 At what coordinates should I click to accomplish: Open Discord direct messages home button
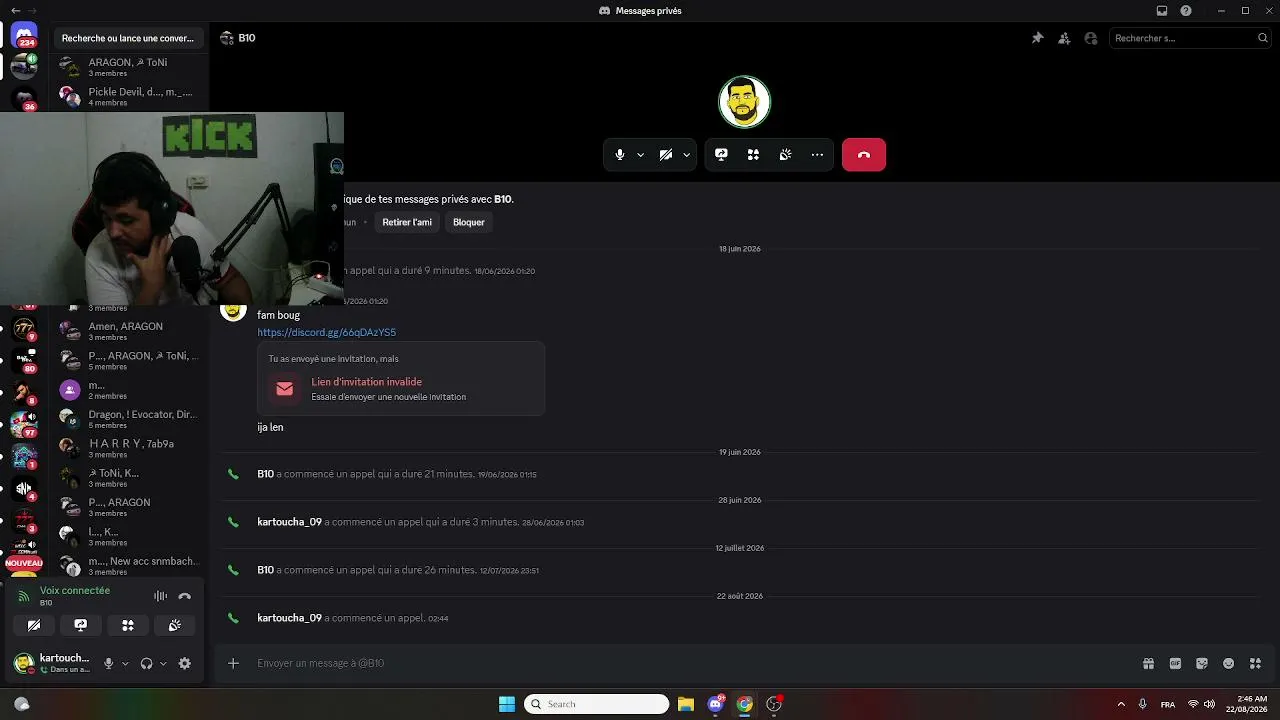tap(24, 37)
